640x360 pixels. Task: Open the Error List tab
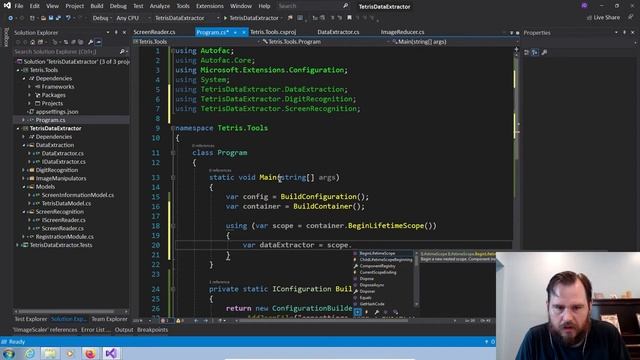(95, 330)
